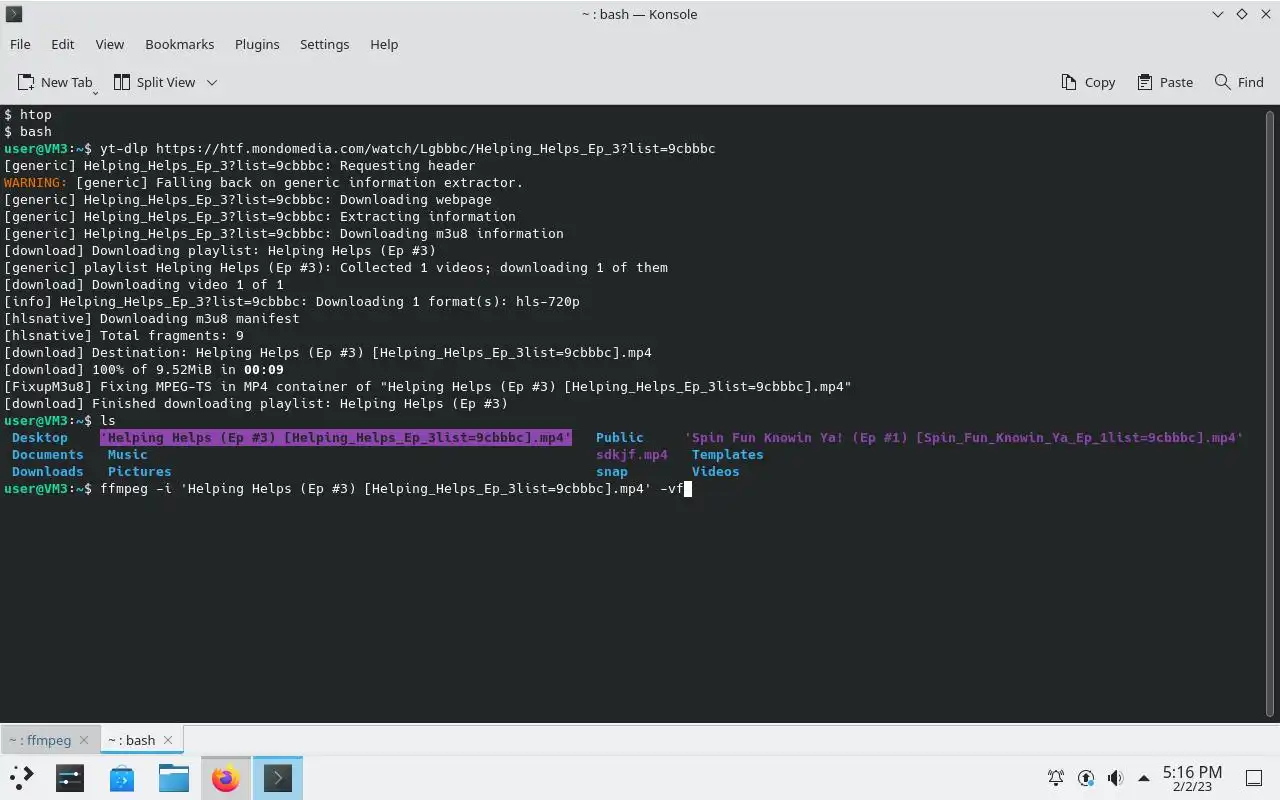Viewport: 1280px width, 800px height.
Task: Open the File menu
Action: (20, 44)
